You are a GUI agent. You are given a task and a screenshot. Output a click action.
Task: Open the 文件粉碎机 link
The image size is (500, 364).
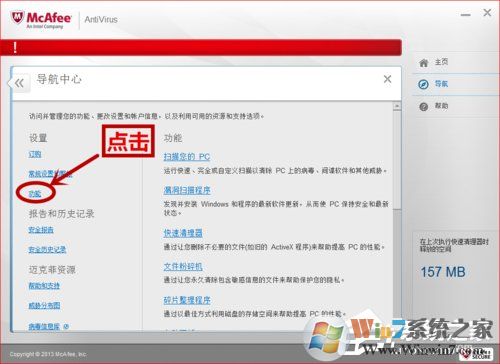click(x=183, y=266)
